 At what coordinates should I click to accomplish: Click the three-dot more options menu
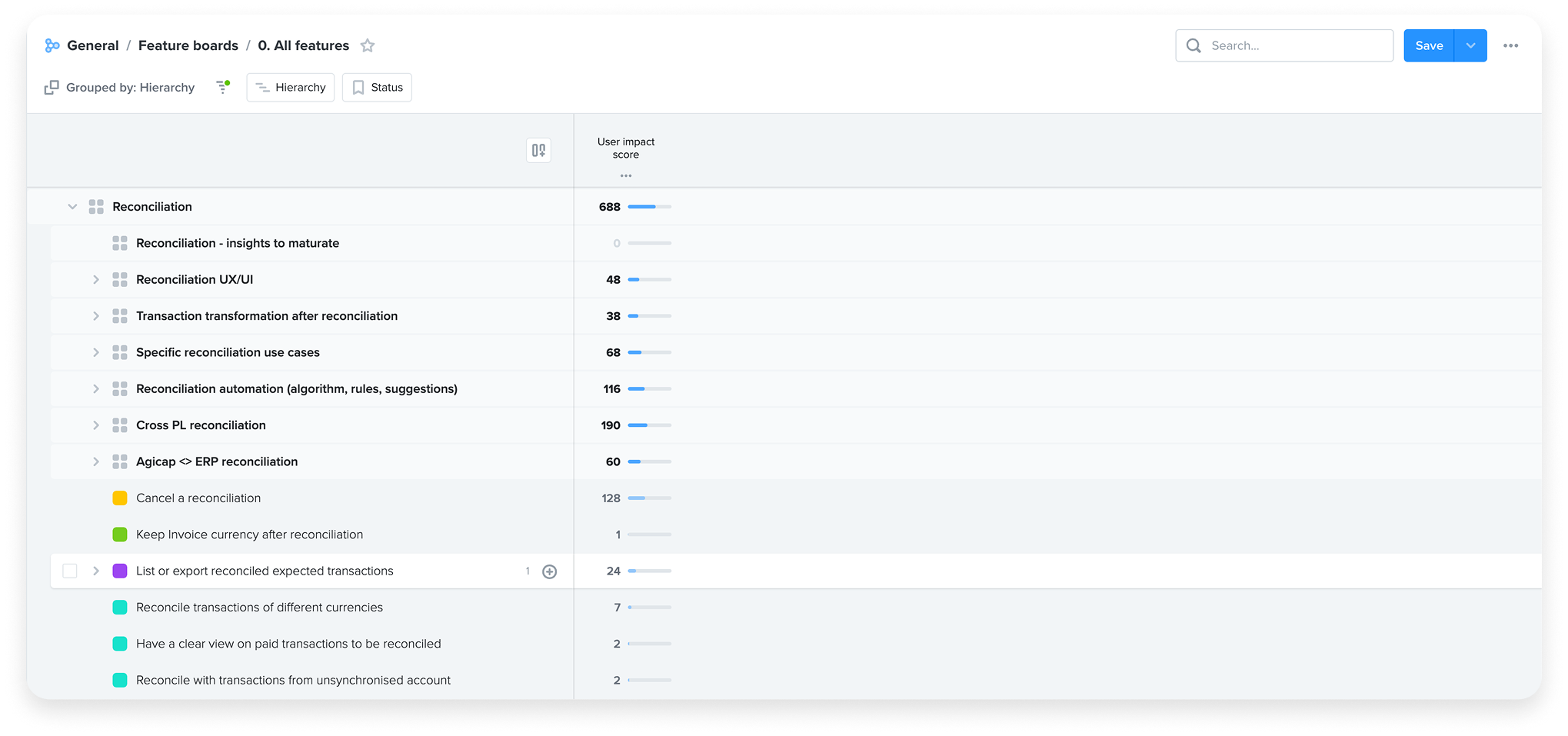(1510, 45)
